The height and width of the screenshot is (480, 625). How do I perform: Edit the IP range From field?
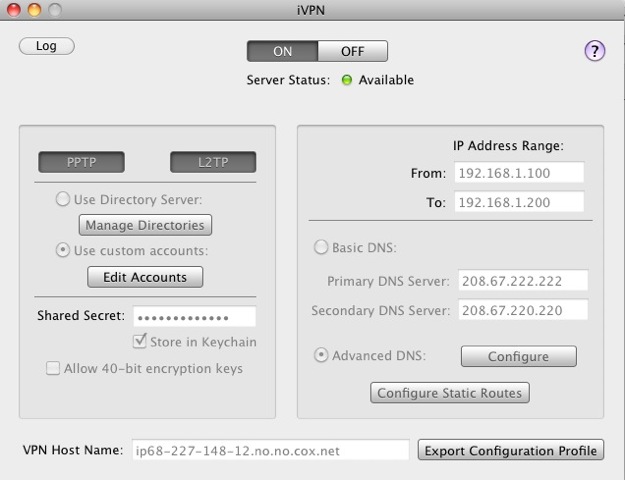519,173
